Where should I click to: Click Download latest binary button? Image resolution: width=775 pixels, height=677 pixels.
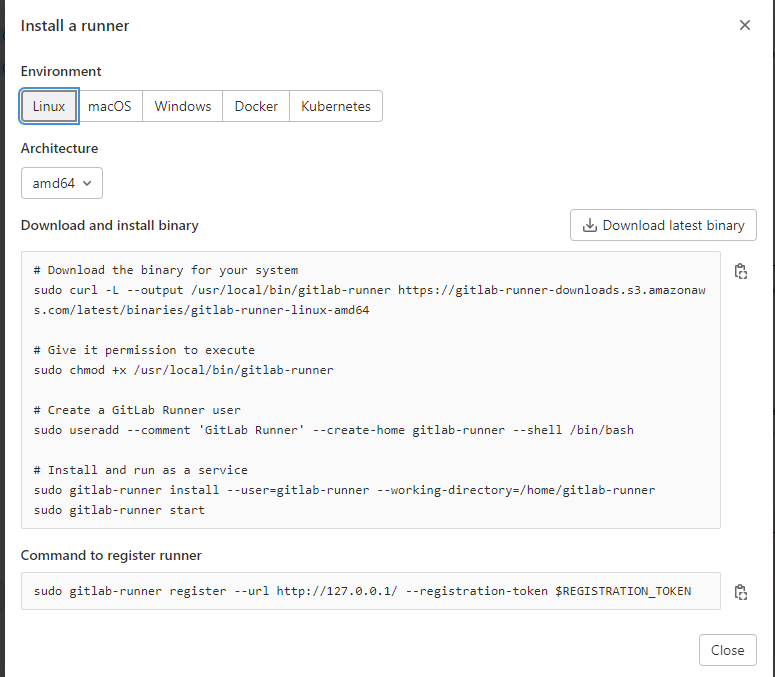663,225
